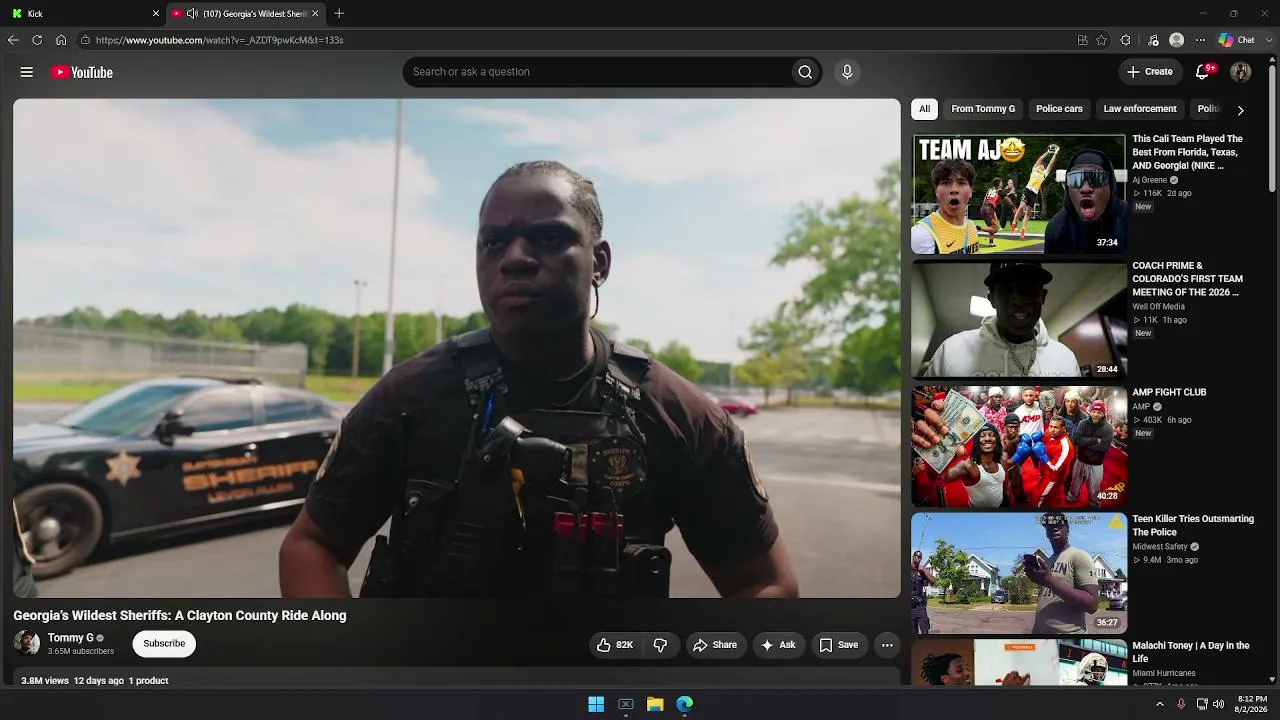Add this page to favorites star

pos(1101,40)
